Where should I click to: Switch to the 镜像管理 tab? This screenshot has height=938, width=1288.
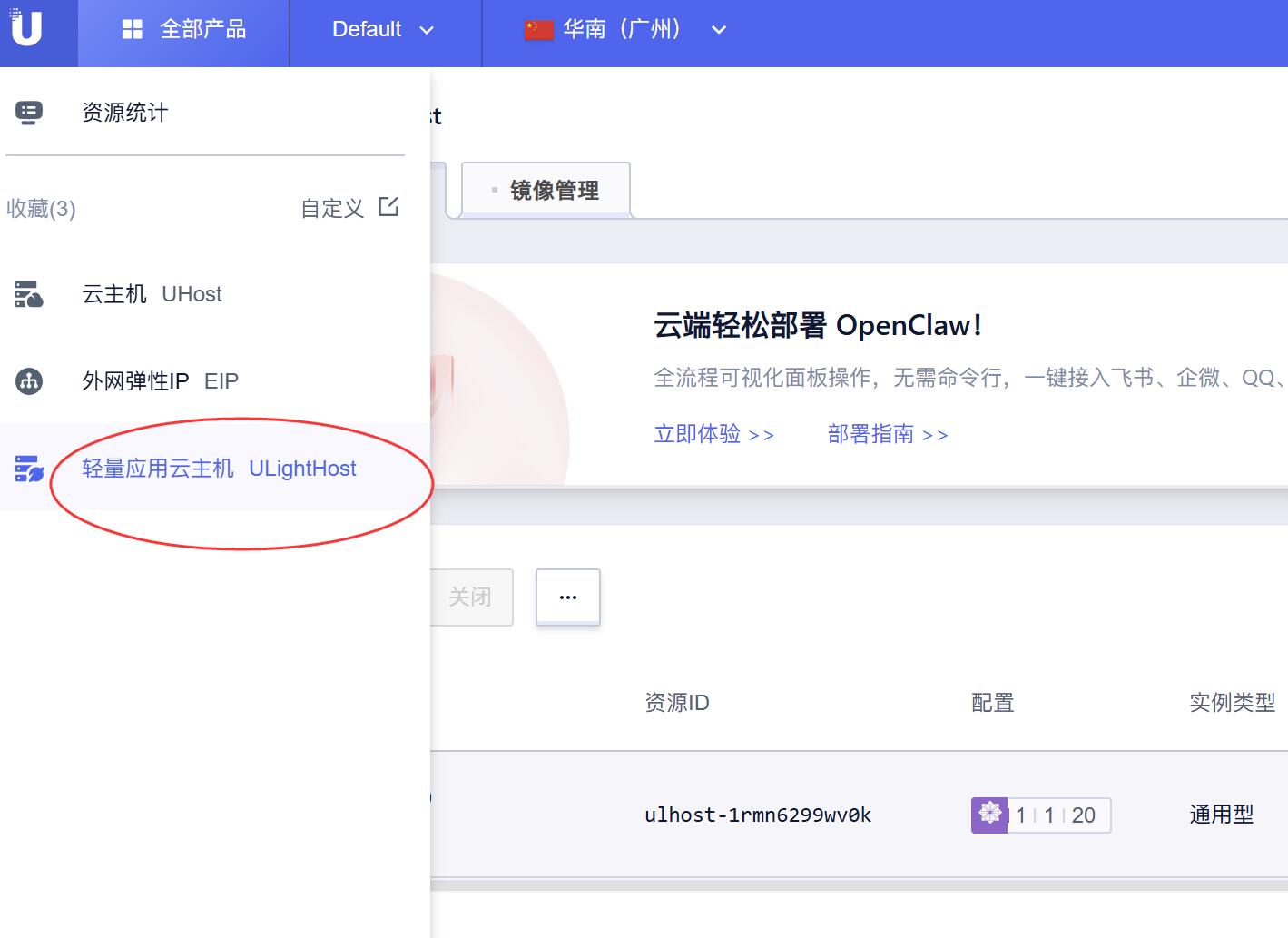tap(546, 190)
